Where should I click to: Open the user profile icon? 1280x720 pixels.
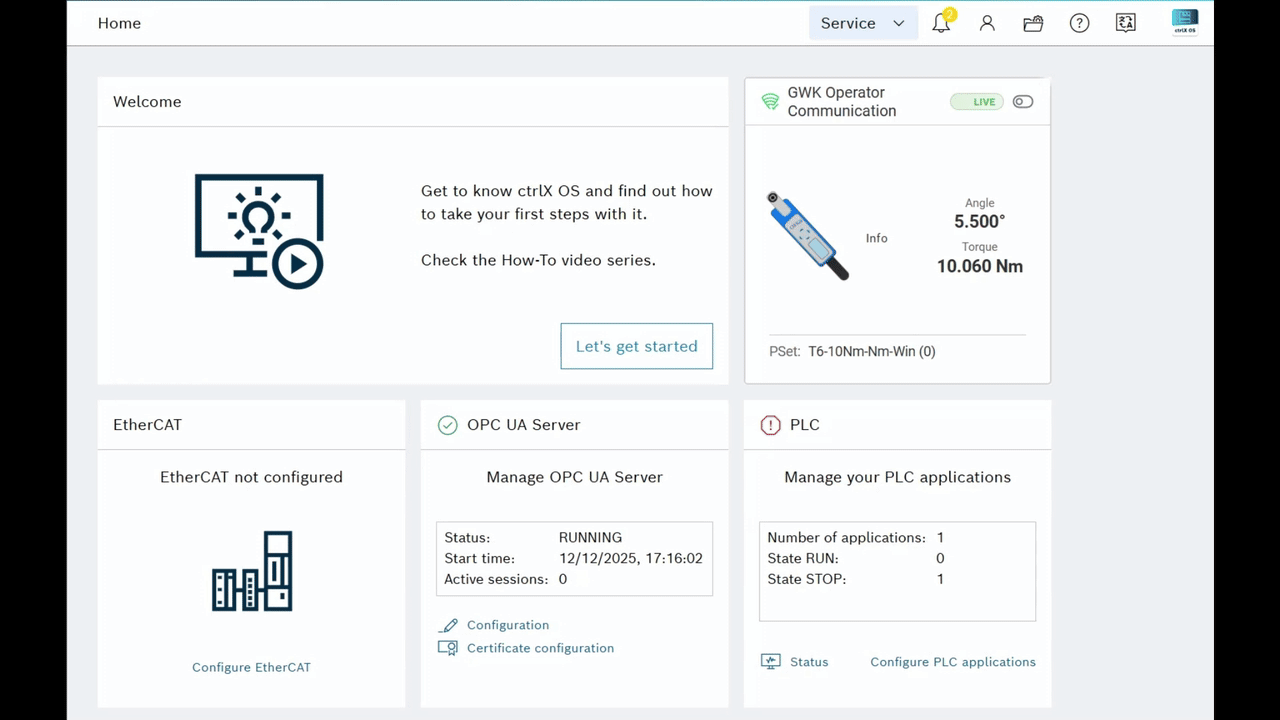(x=987, y=23)
